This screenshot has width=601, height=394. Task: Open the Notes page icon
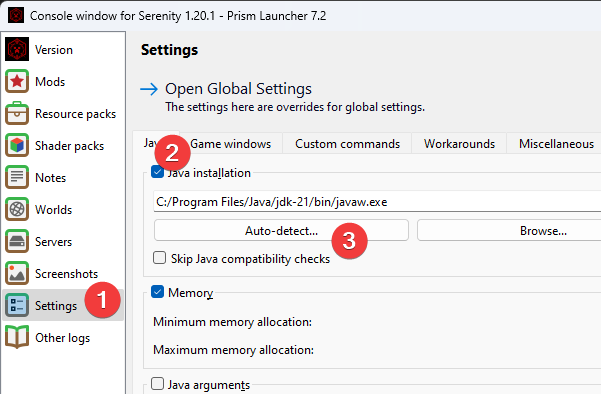coord(17,177)
